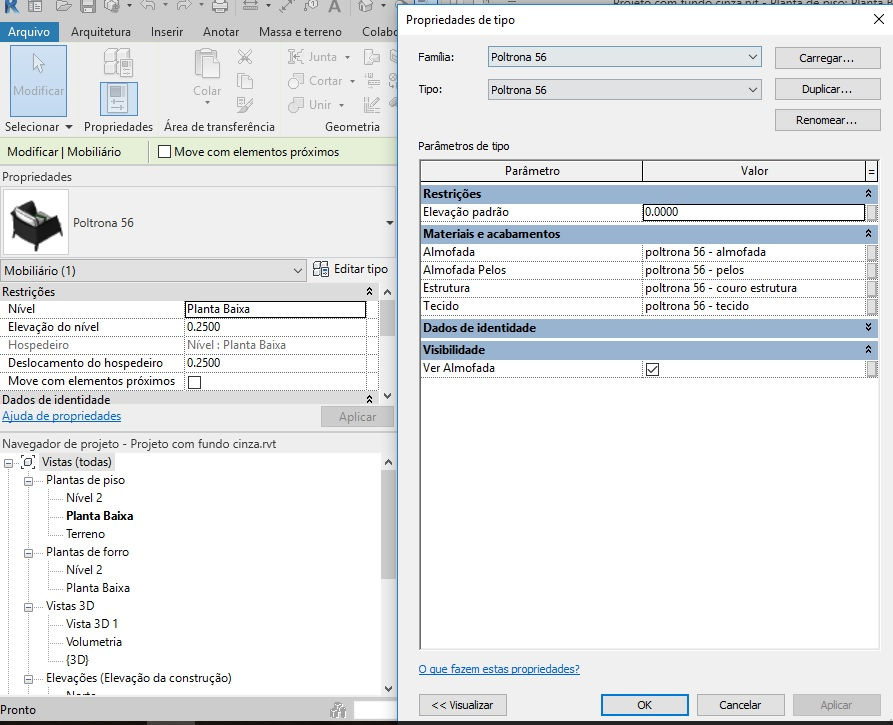Switch to the Arquitetura ribbon tab

(x=100, y=32)
